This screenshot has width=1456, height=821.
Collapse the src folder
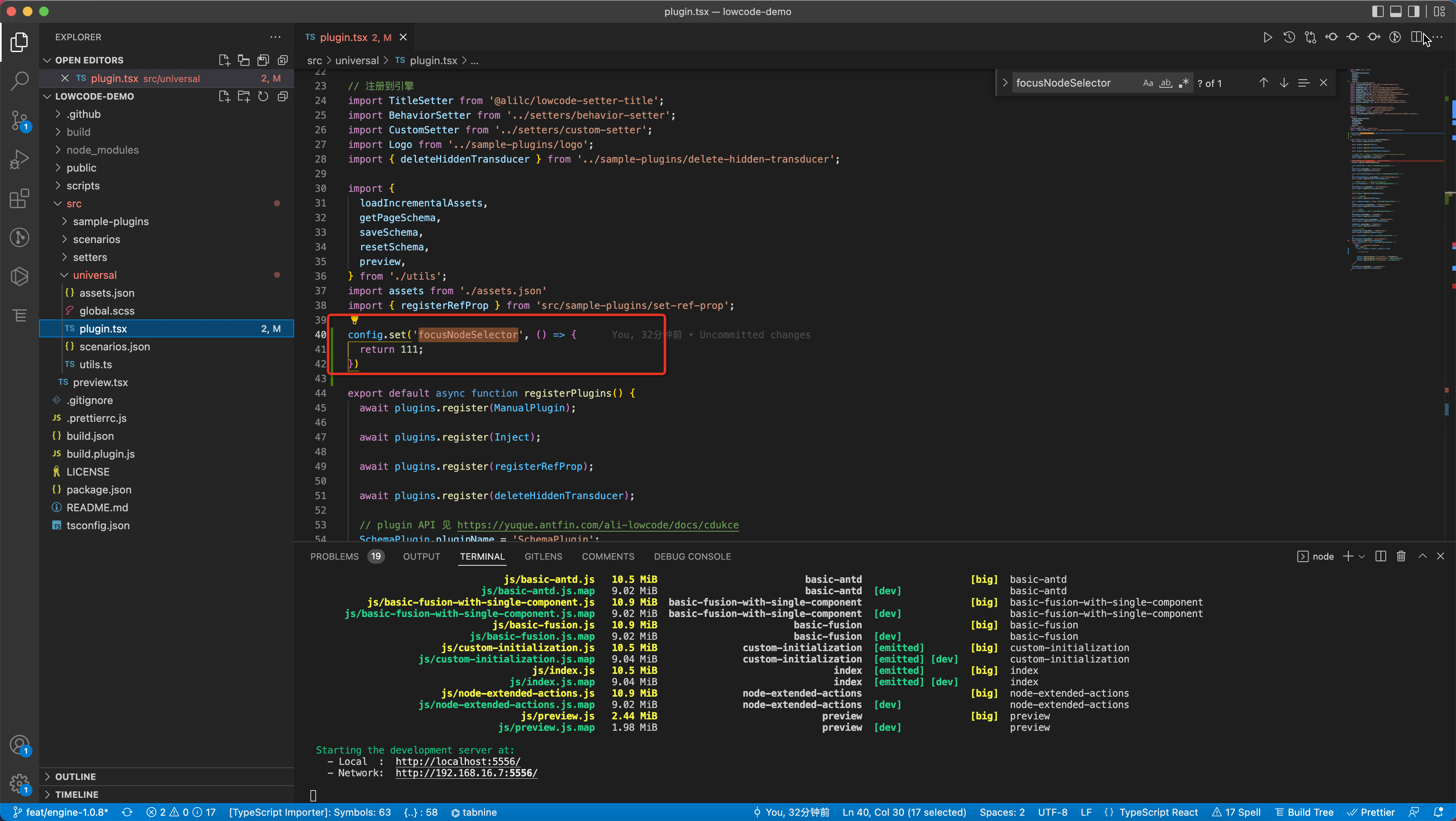click(58, 204)
